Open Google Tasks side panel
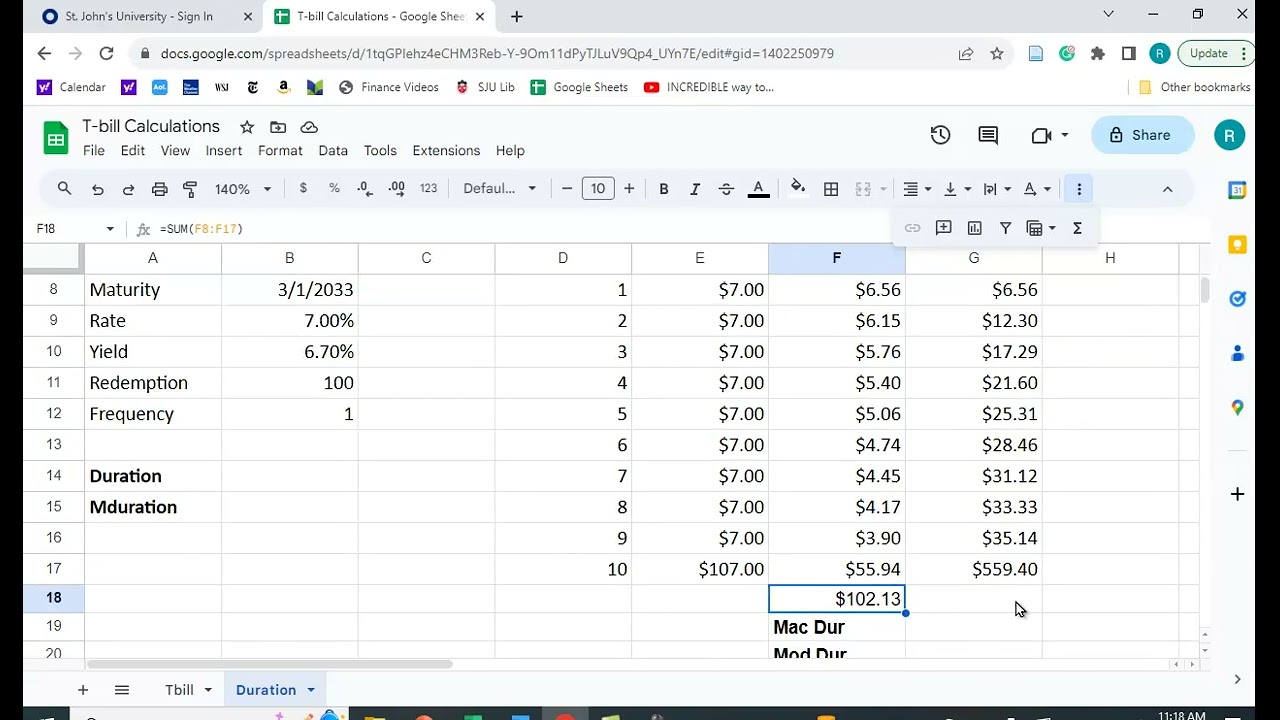The width and height of the screenshot is (1280, 720). [1237, 299]
